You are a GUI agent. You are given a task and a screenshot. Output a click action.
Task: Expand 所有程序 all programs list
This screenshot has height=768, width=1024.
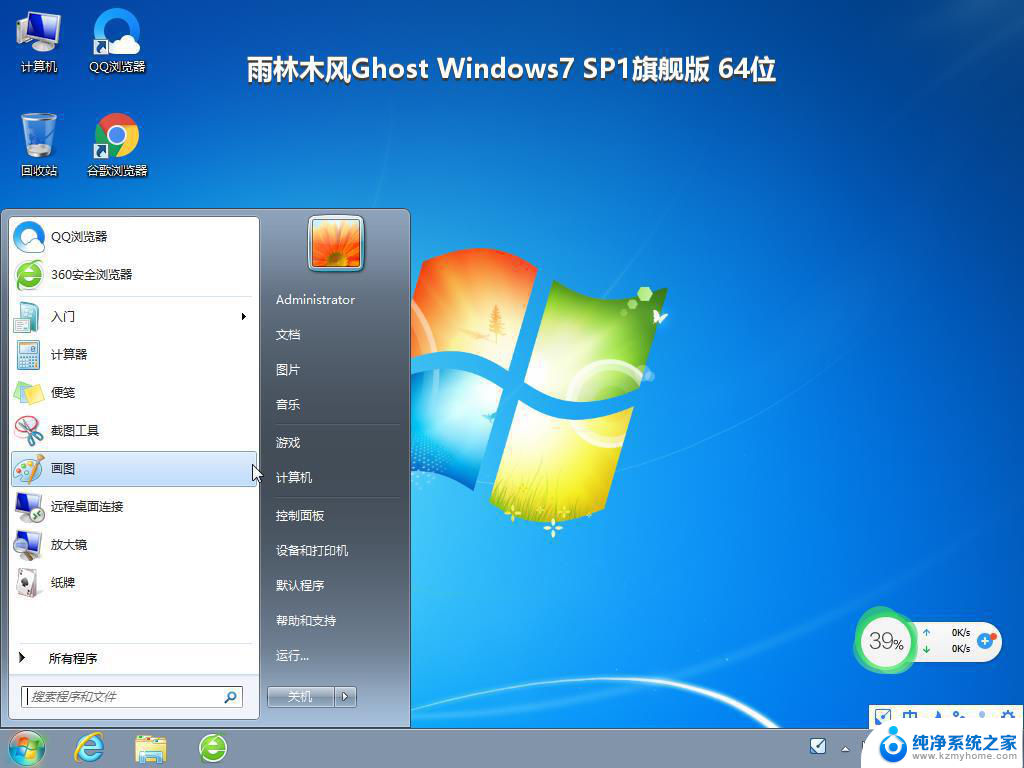point(134,658)
